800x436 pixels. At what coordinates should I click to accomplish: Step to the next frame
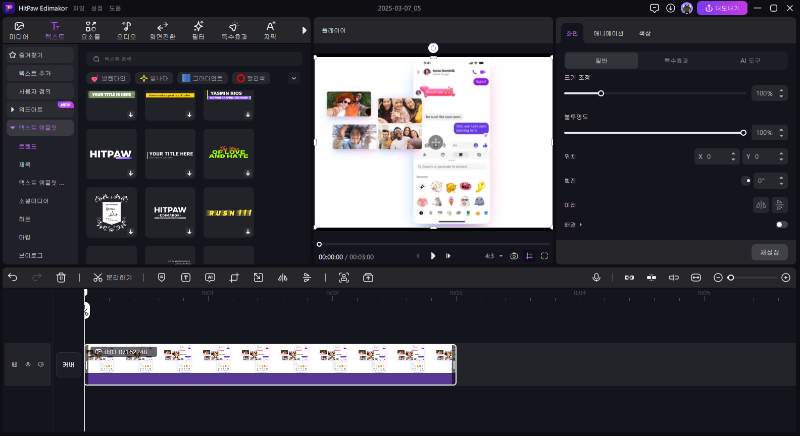[x=448, y=256]
